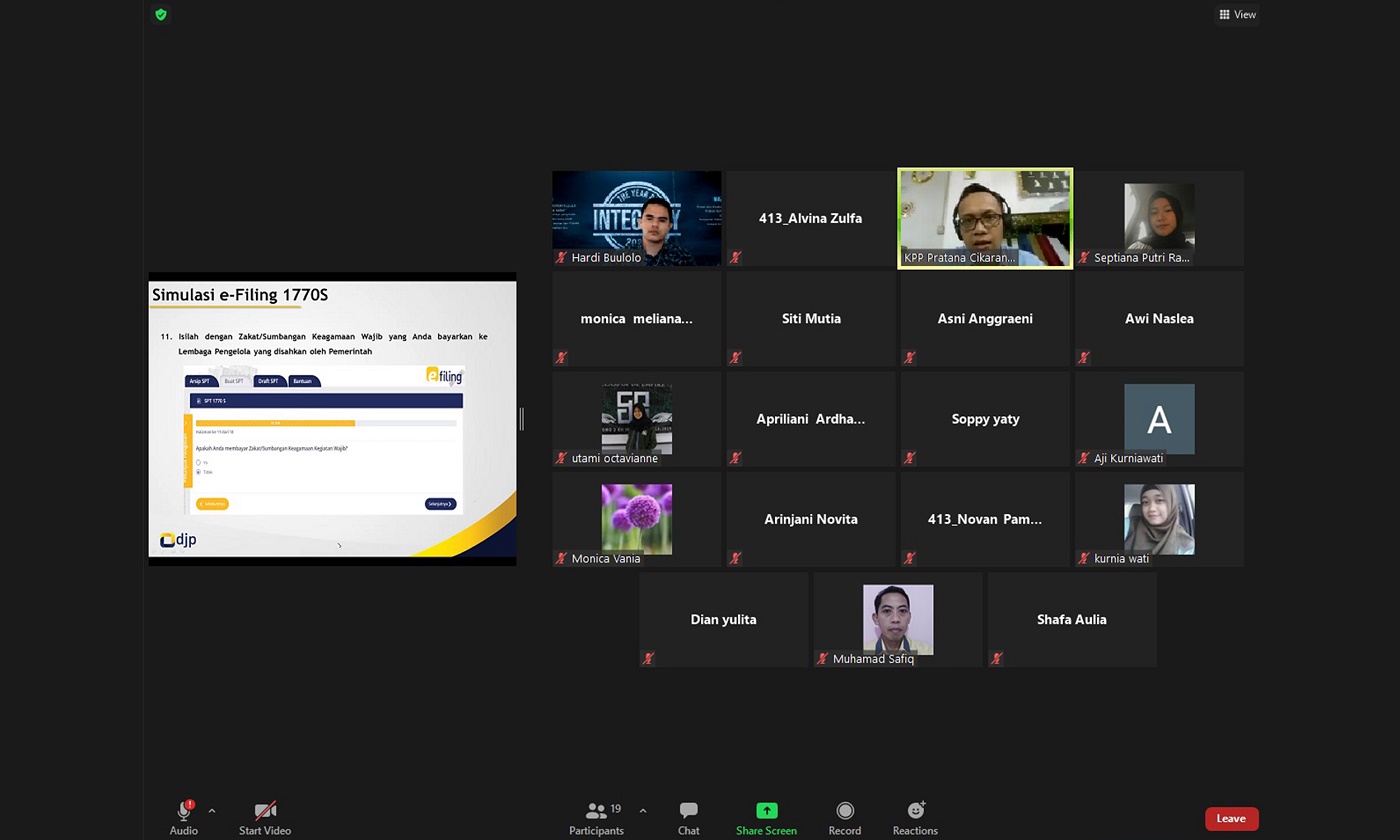The image size is (1400, 840).
Task: Select KPP Pratama Cikarang speaker video tile
Action: (985, 217)
